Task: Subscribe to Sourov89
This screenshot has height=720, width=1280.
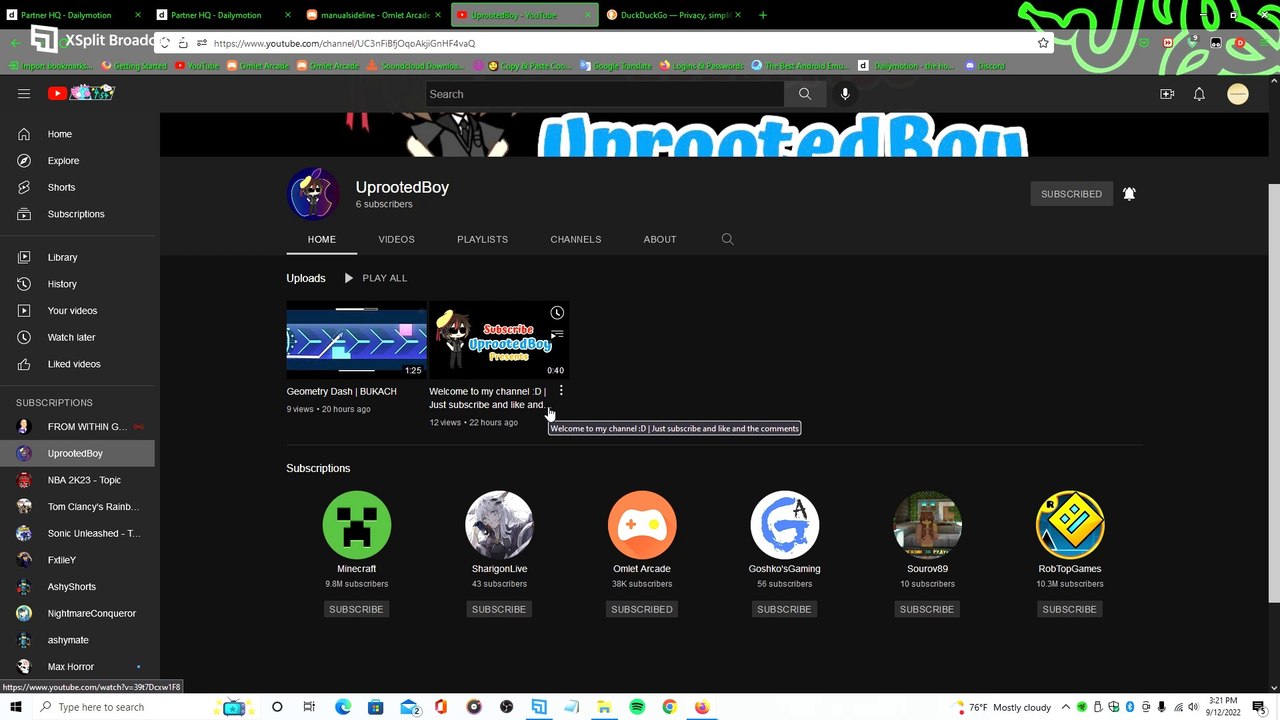Action: [927, 609]
